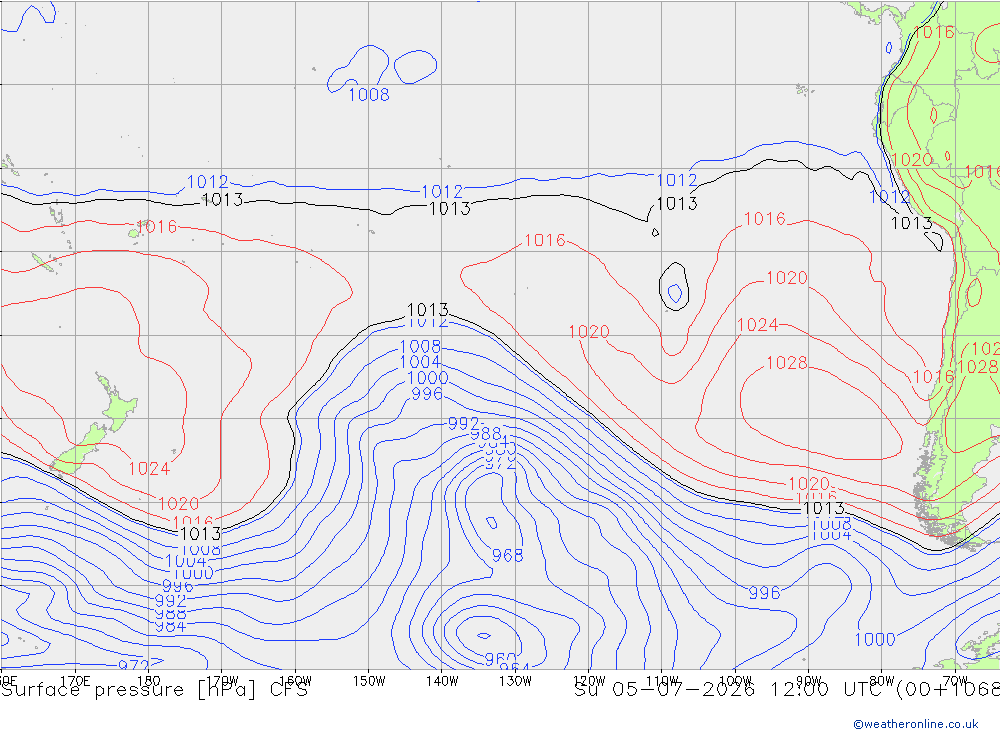Click the black 1013 label at the ridge crest near 140W
The height and width of the screenshot is (733, 1000).
coord(428,310)
